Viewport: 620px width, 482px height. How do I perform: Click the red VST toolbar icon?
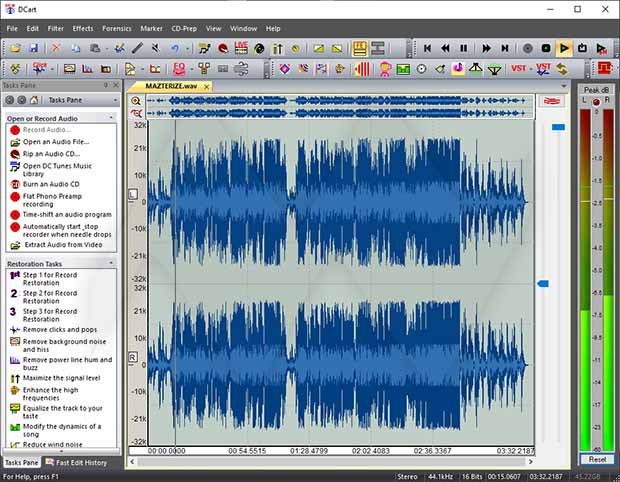point(518,69)
